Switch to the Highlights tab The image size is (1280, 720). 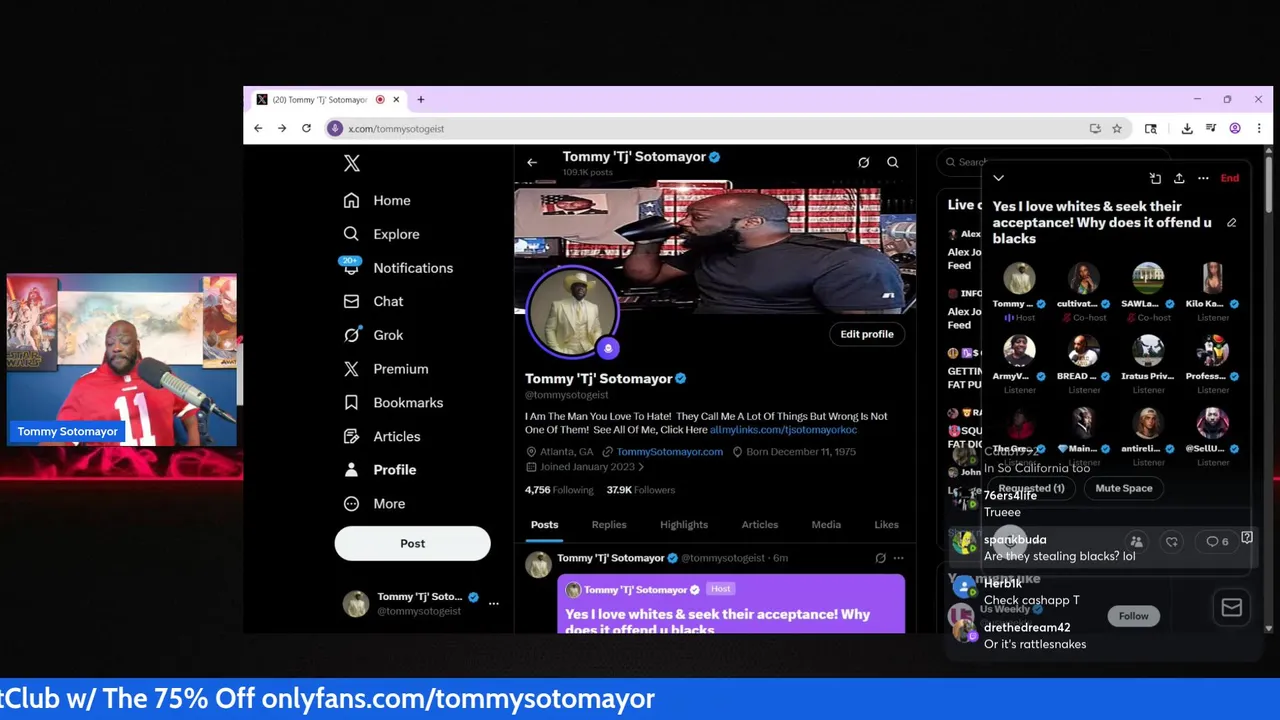pos(684,524)
